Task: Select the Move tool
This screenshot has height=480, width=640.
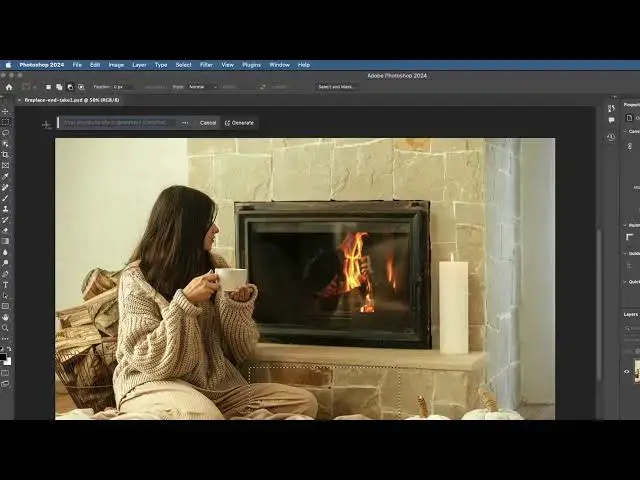Action: [x=5, y=111]
